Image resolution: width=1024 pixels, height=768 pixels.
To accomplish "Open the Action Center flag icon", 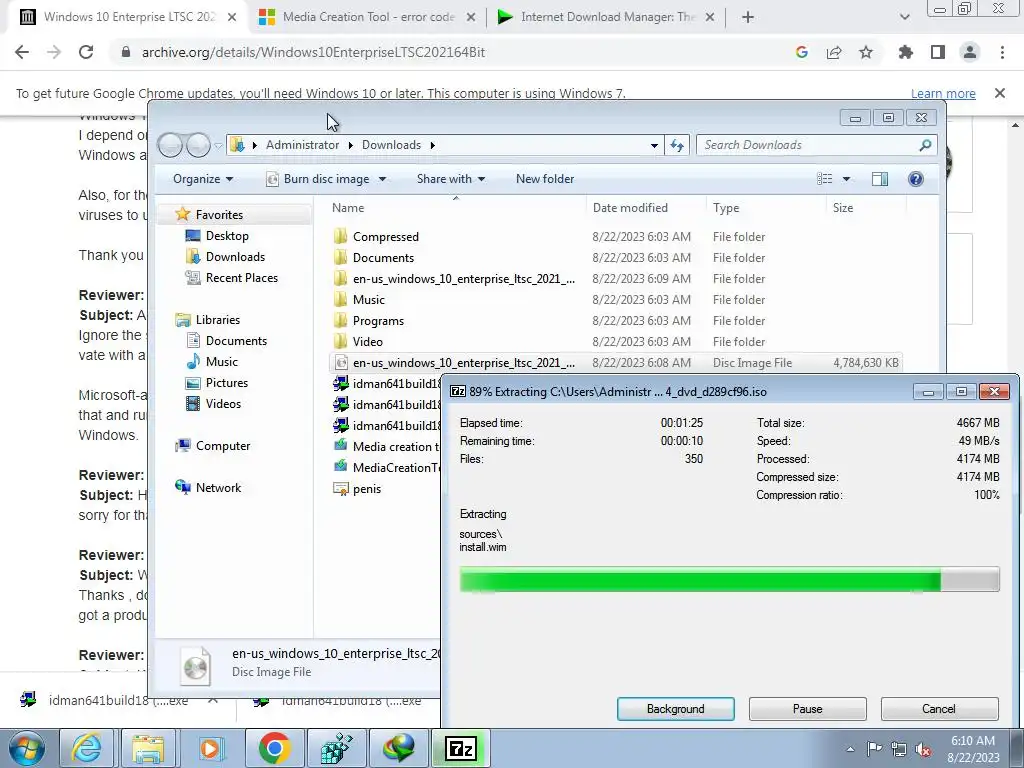I will tap(874, 749).
